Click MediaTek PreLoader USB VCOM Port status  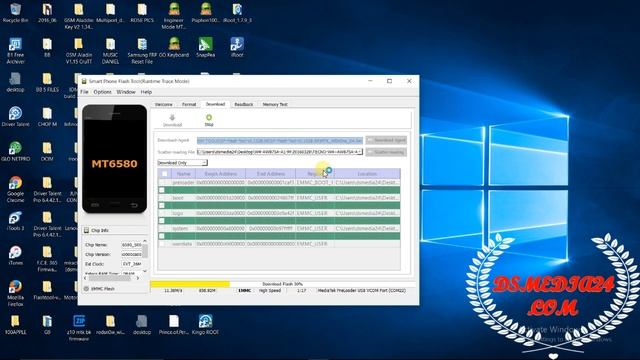(x=362, y=291)
